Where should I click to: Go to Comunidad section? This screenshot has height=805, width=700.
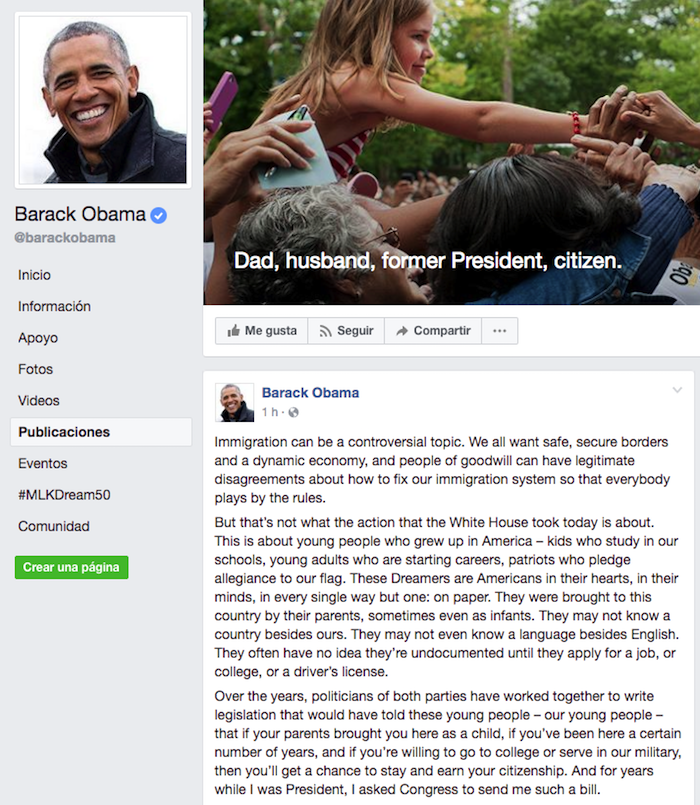click(x=54, y=526)
